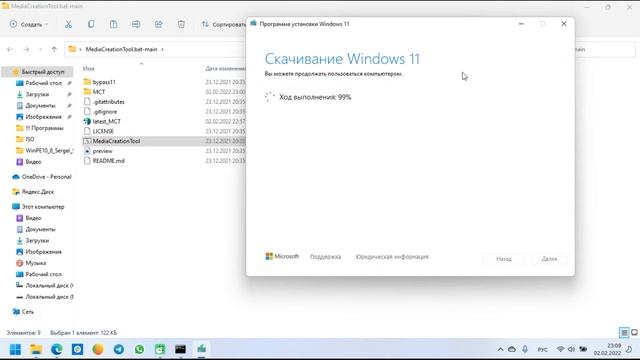Screen dimensions: 640x360
Task: Open recent locations dropdown chevron
Action: click(40, 49)
